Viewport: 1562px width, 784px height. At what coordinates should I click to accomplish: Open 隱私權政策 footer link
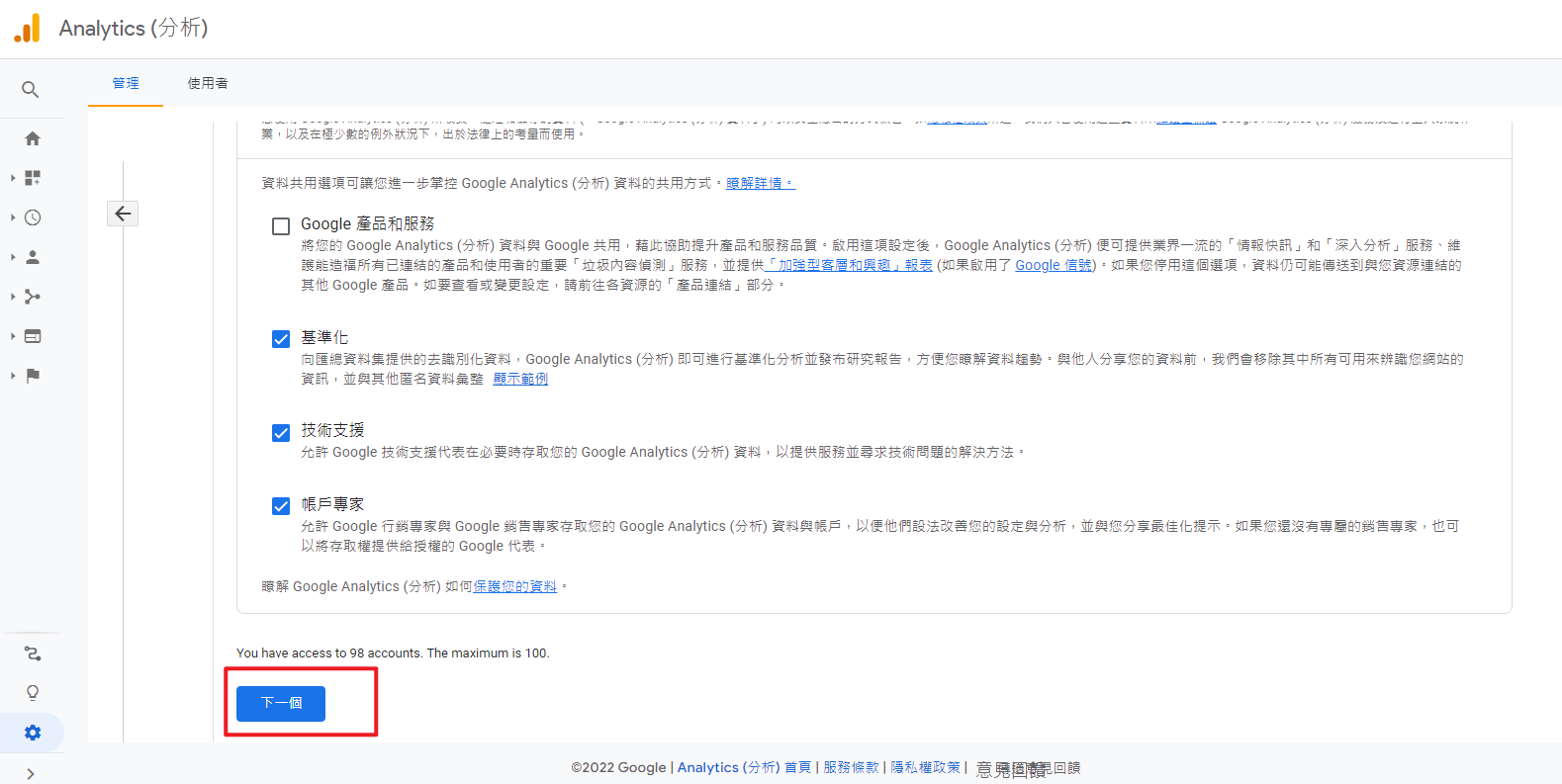[926, 767]
